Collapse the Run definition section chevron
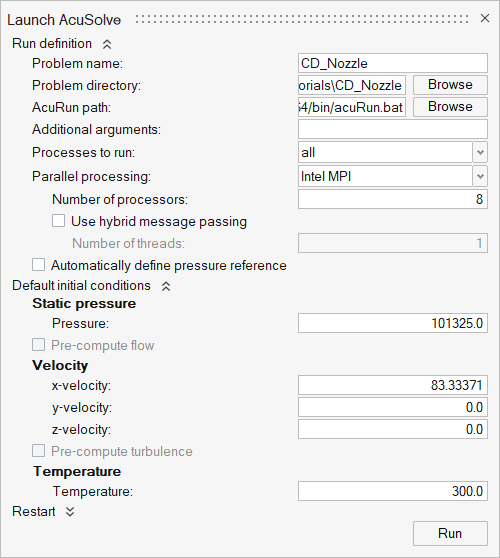 [x=107, y=44]
